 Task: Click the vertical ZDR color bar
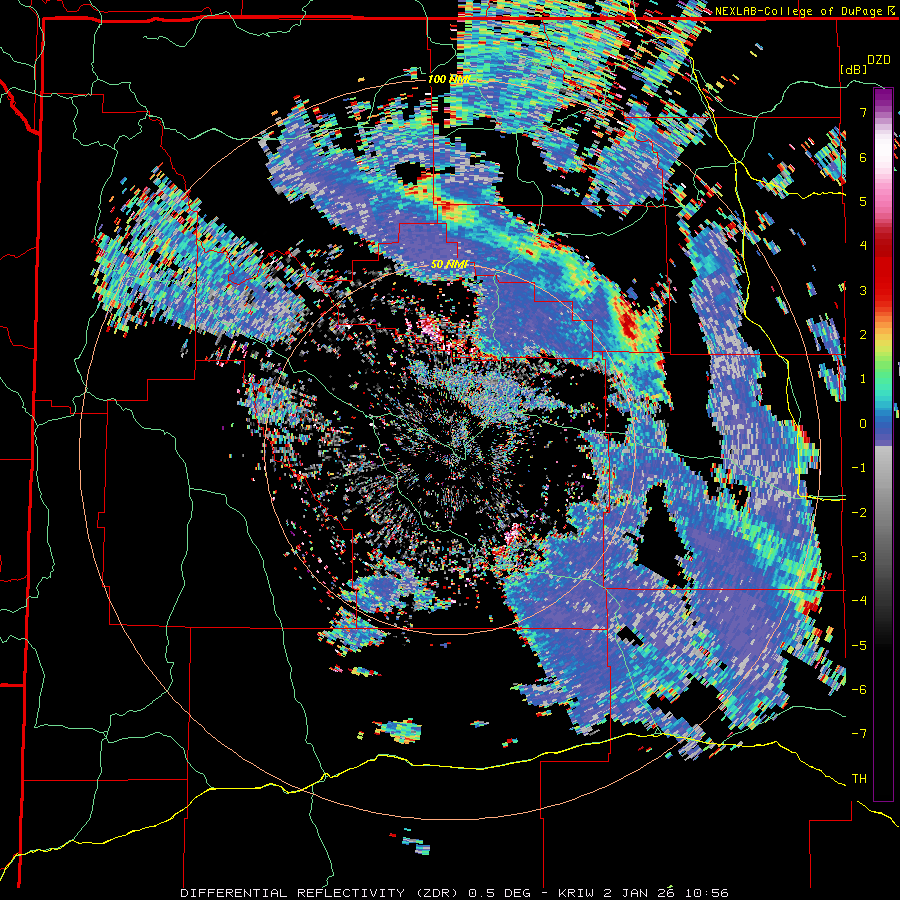883,444
